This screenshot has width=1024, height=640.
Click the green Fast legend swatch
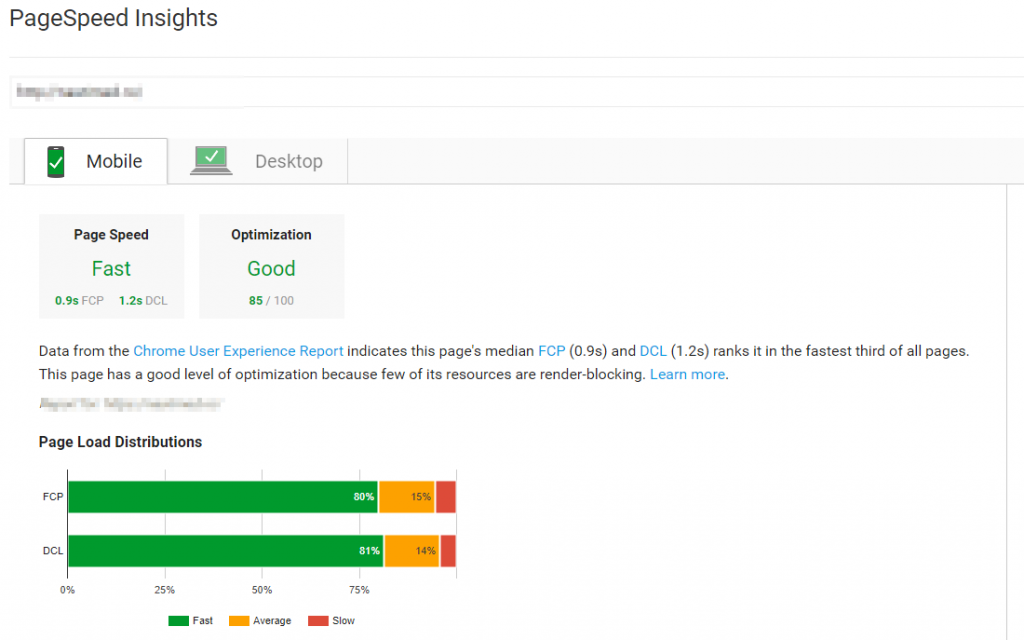pyautogui.click(x=178, y=620)
